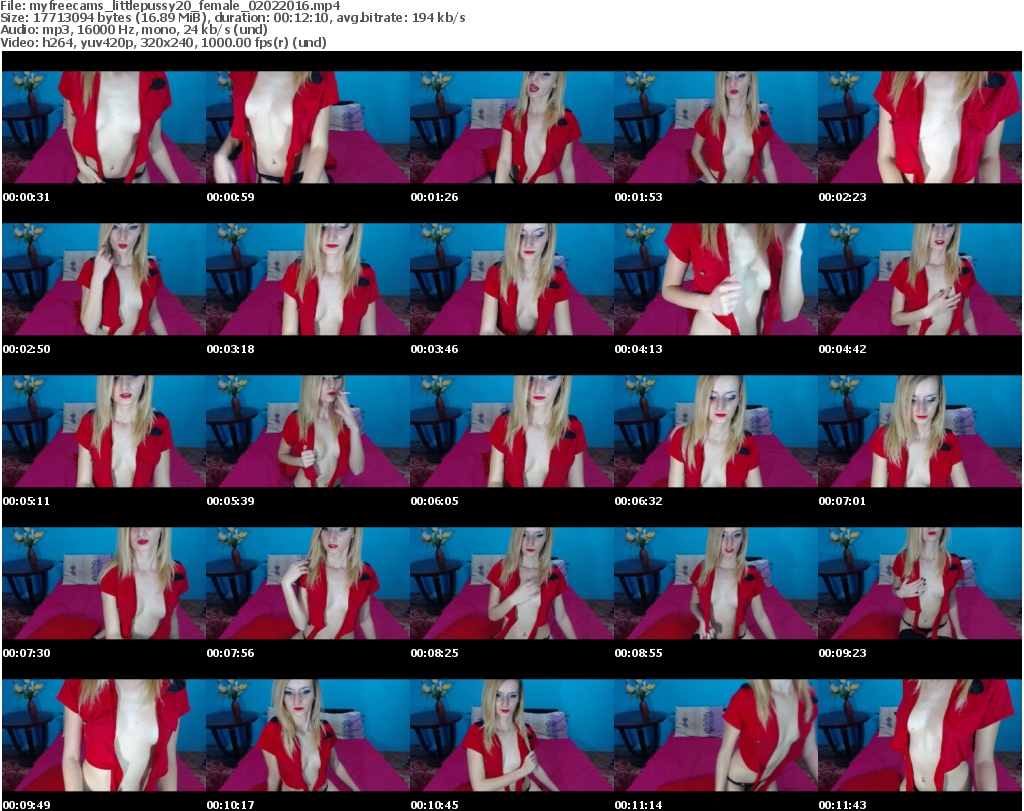
Task: Click the 'Size: 17713094 bytes' header line
Action: coord(232,18)
